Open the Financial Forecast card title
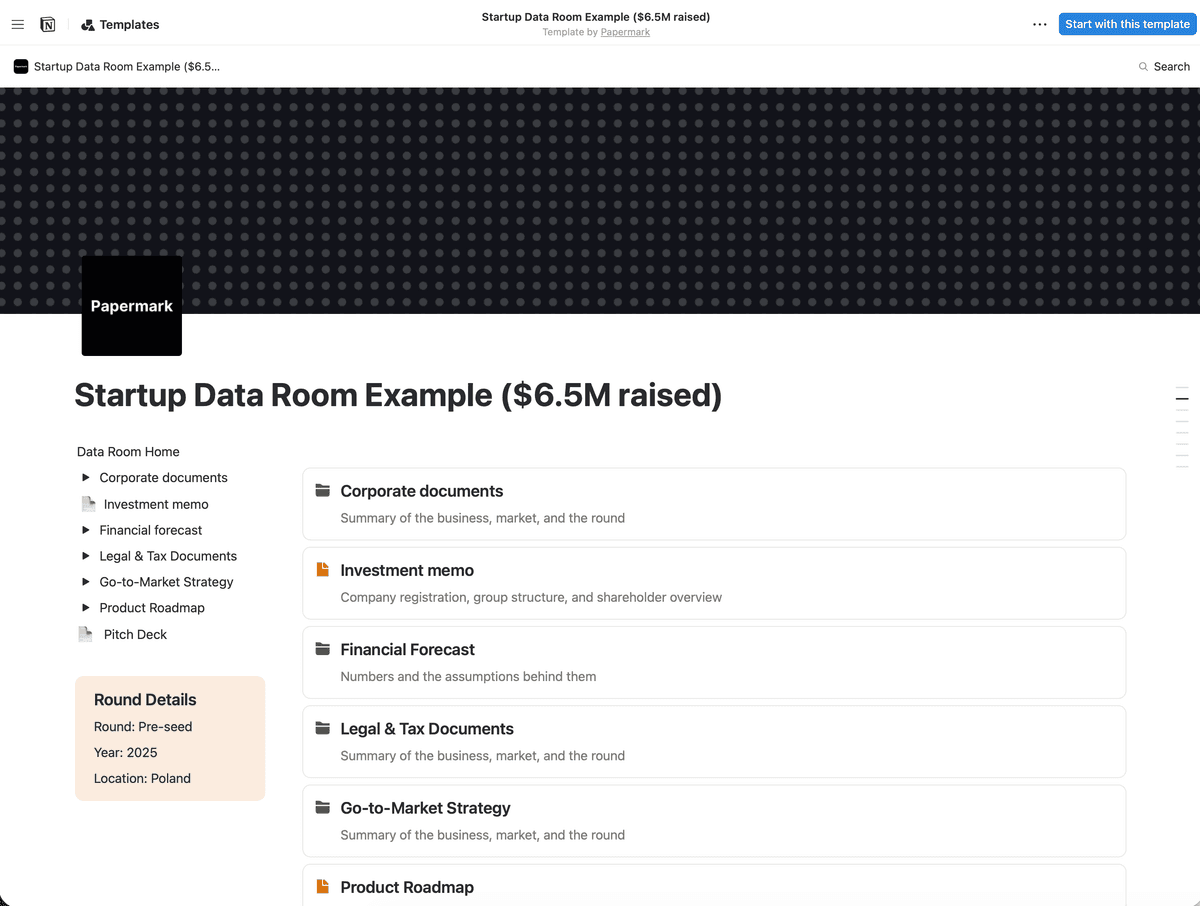 click(408, 650)
